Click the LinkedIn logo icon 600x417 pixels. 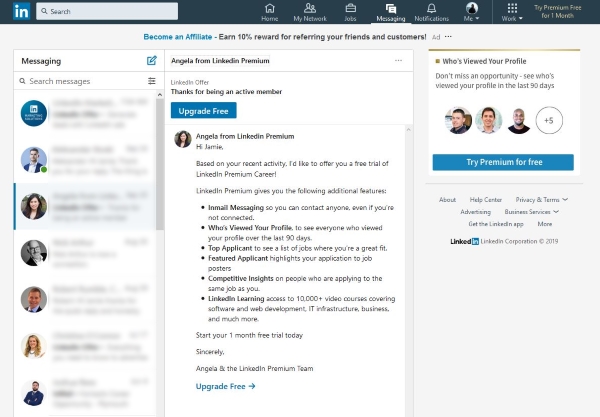(x=21, y=11)
